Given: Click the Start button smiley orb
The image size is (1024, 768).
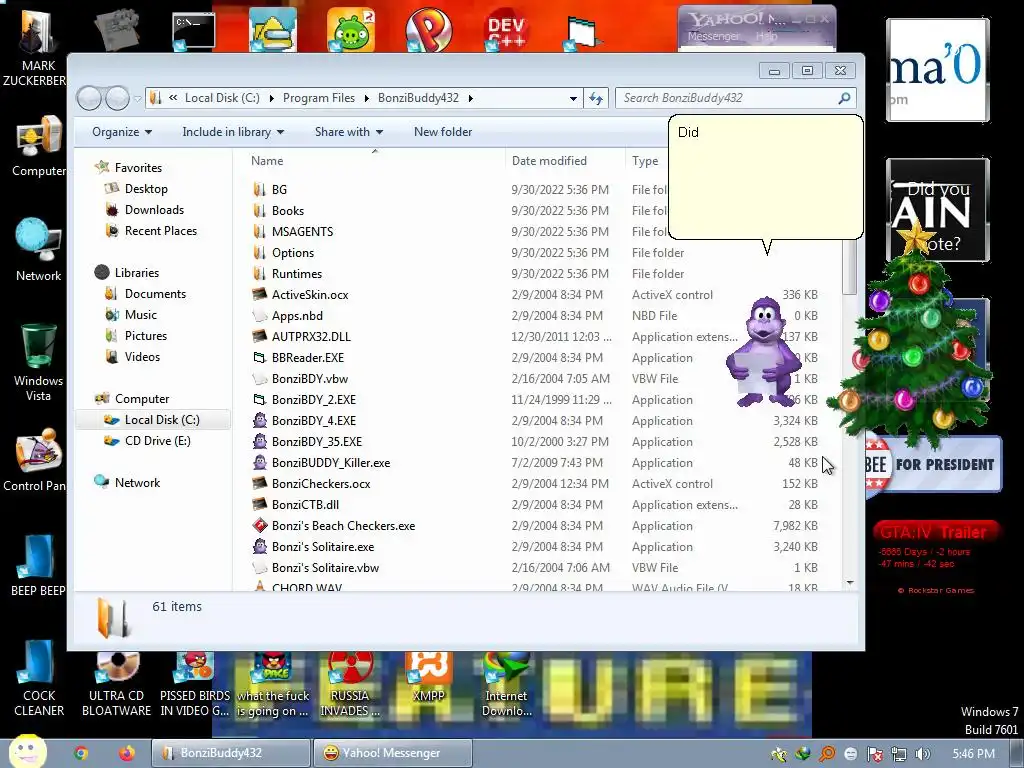Looking at the screenshot, I should tap(27, 751).
